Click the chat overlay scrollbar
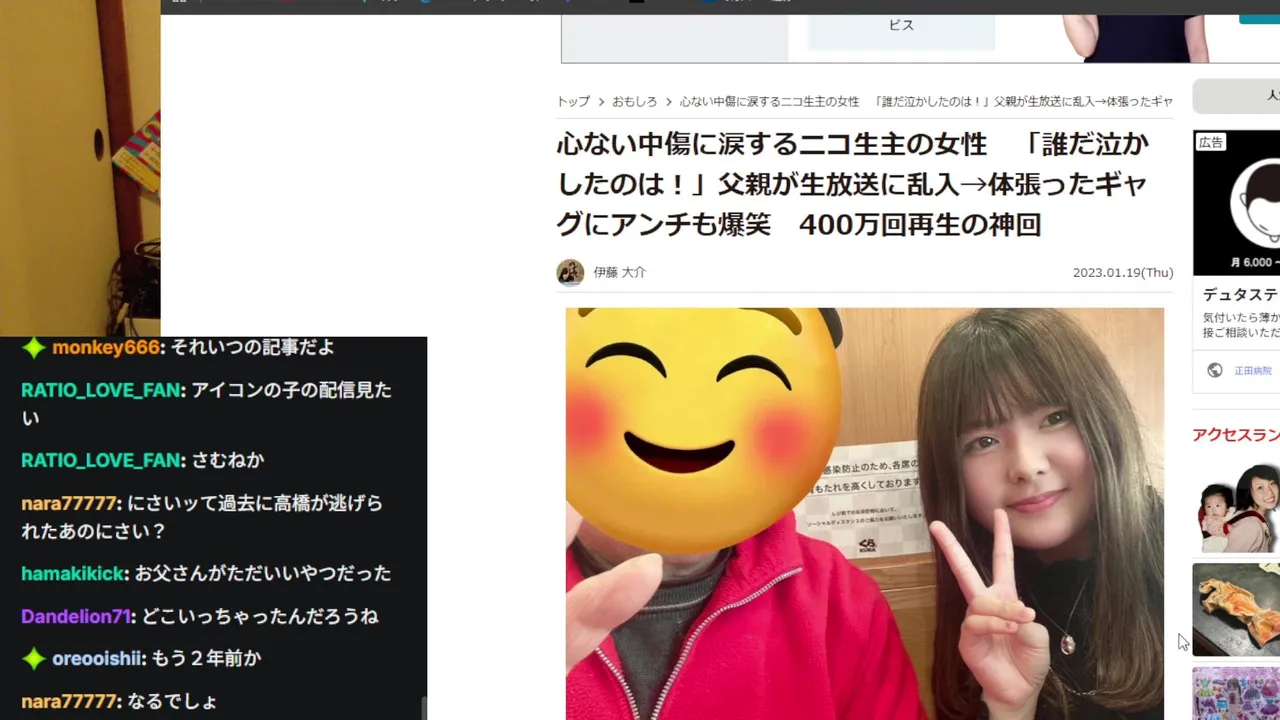 [424, 708]
